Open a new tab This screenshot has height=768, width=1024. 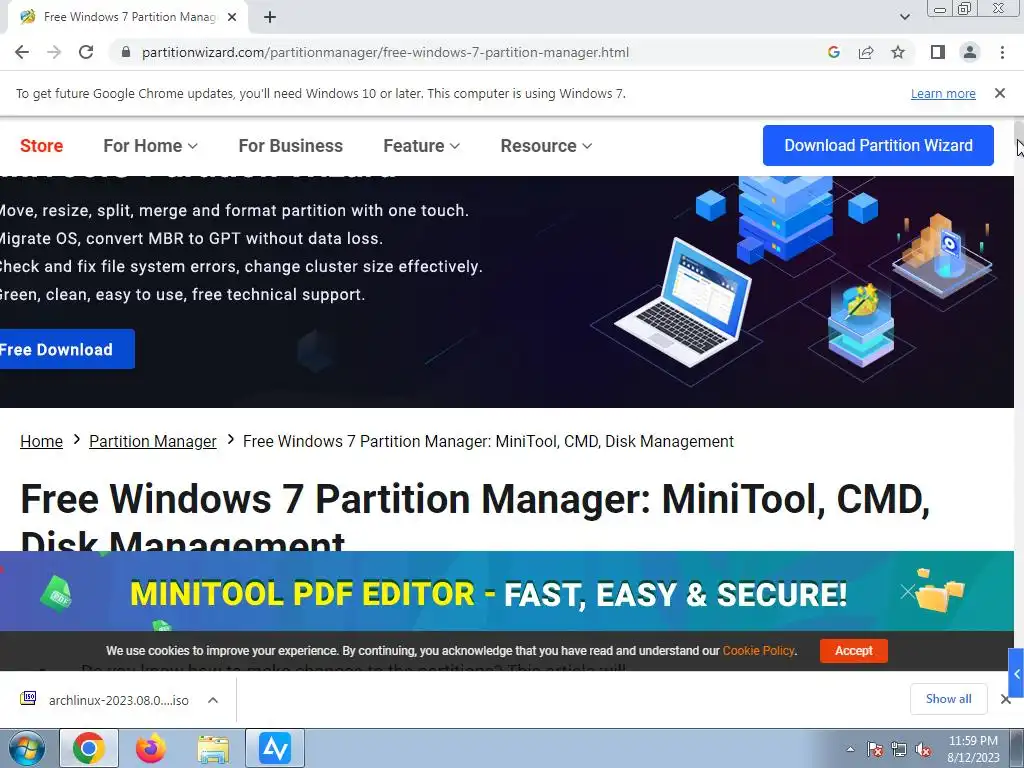[270, 18]
